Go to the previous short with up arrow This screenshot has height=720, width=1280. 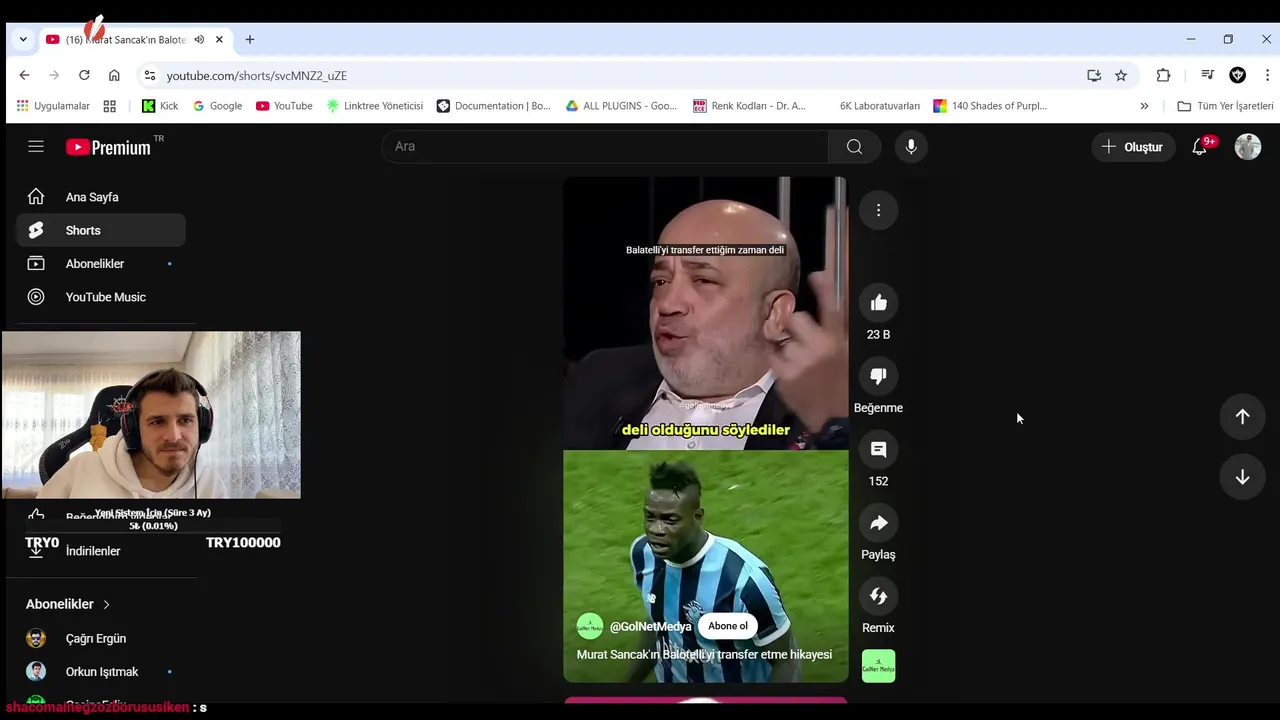click(1242, 417)
